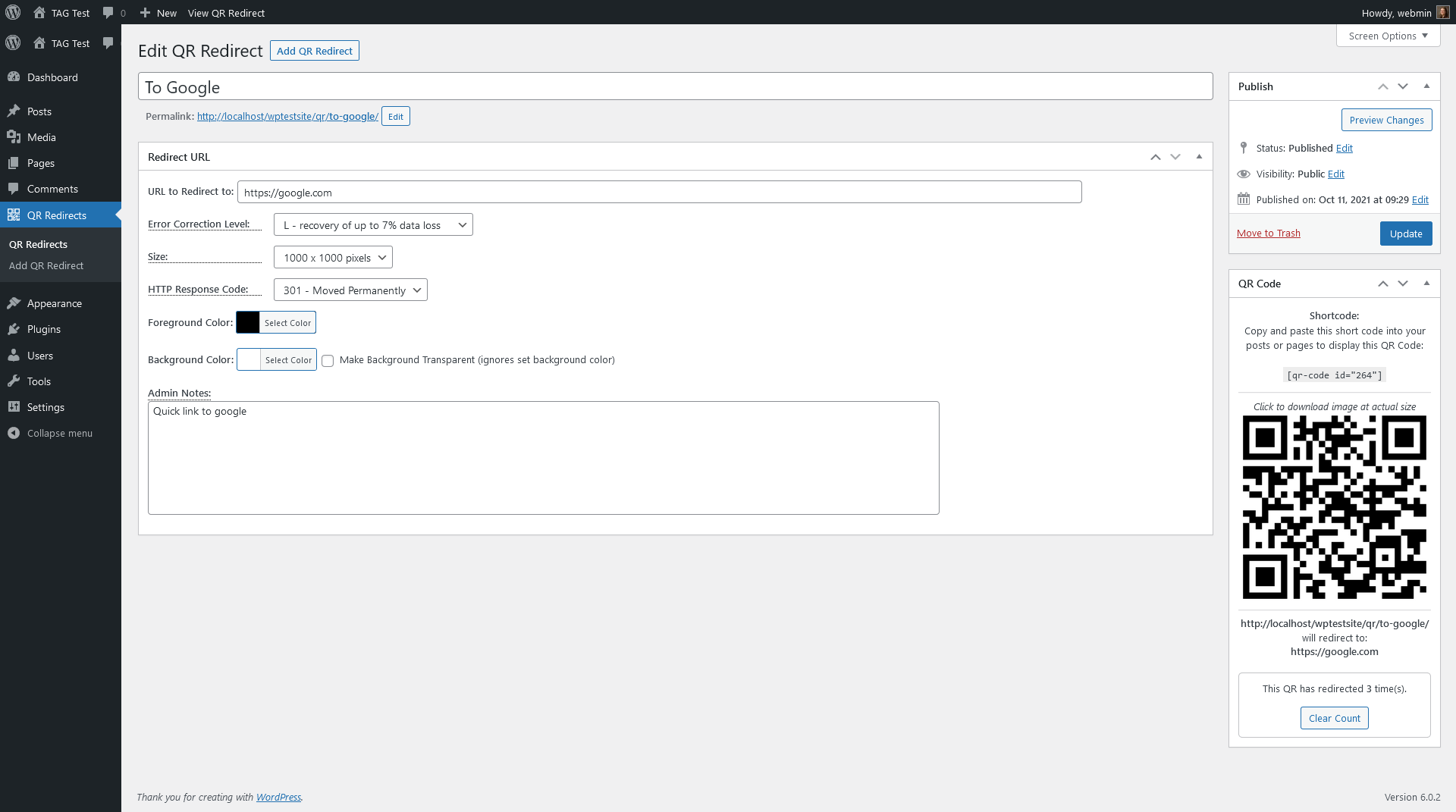
Task: Click the Settings sliders icon
Action: click(x=14, y=407)
